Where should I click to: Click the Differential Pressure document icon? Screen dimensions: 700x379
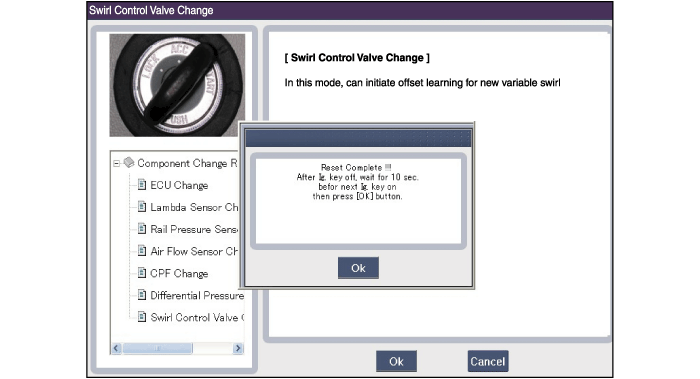[142, 295]
